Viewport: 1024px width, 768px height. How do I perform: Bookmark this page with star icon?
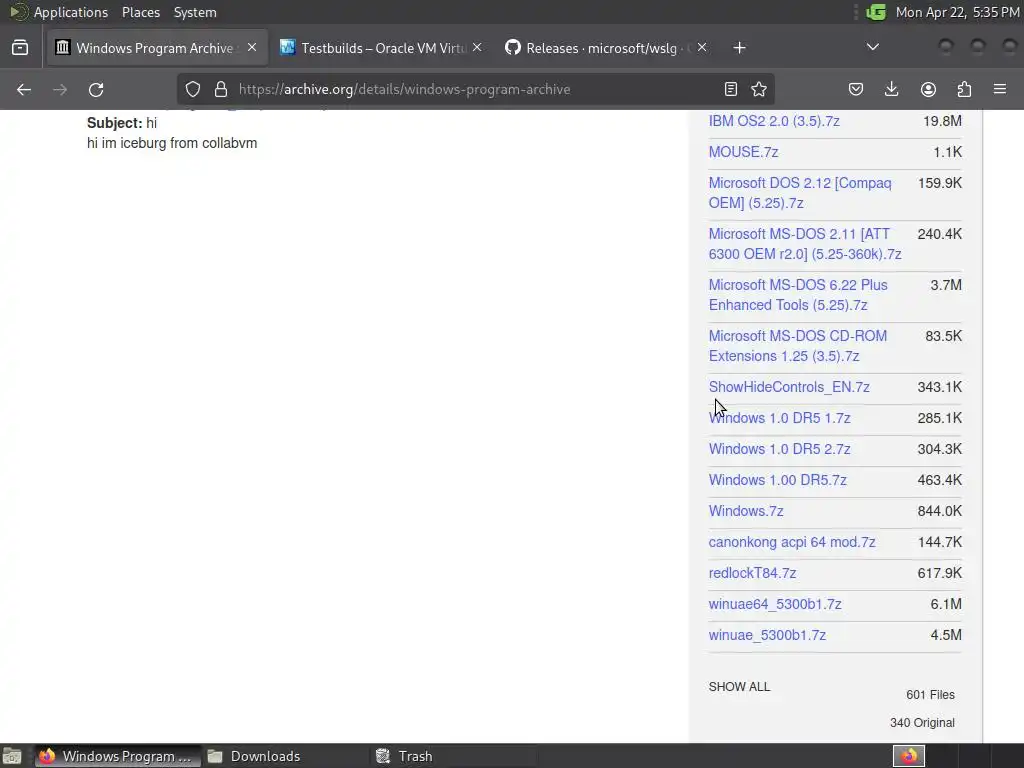coord(759,89)
